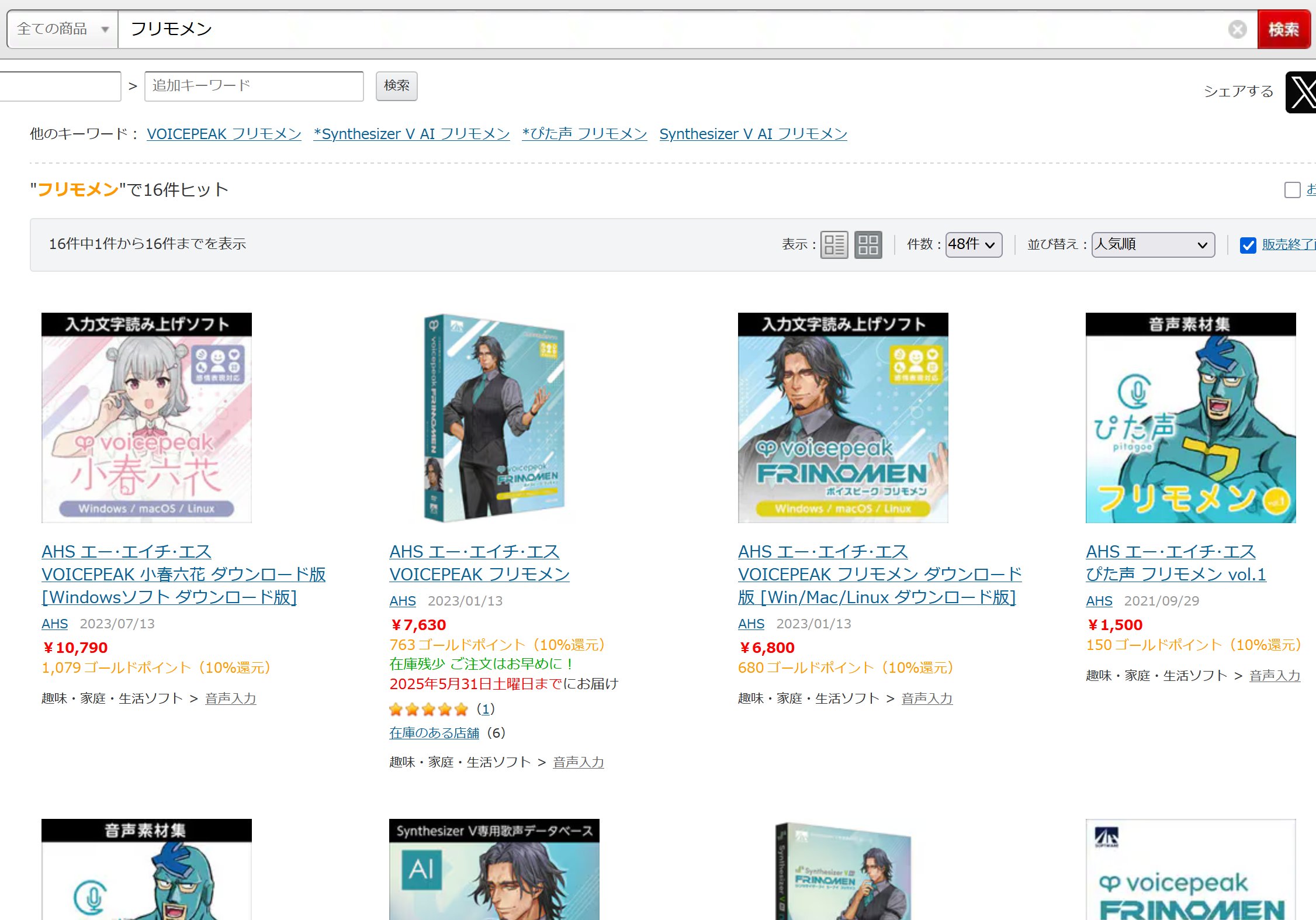This screenshot has height=920, width=1316.
Task: Tick the unchecked box beside the hit count
Action: coord(1292,190)
